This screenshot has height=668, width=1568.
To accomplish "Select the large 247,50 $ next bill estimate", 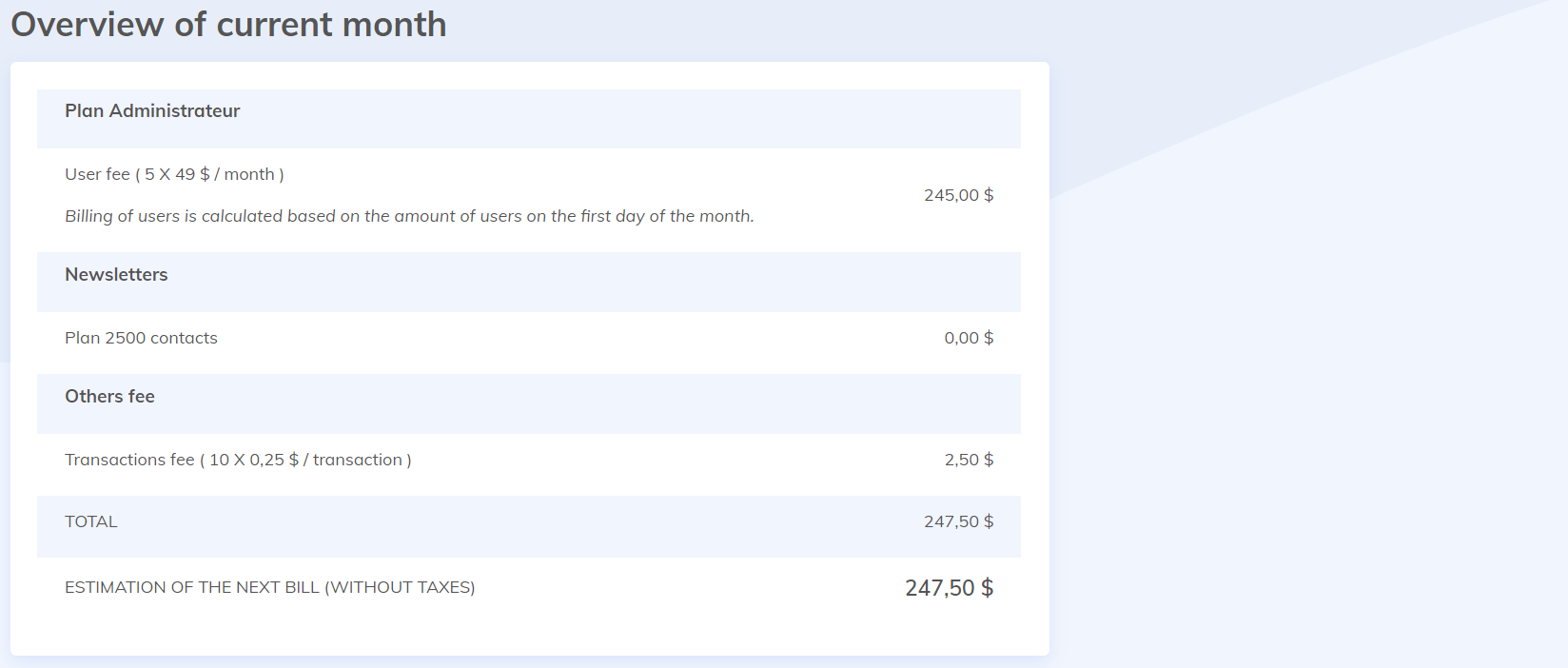I will tap(949, 588).
